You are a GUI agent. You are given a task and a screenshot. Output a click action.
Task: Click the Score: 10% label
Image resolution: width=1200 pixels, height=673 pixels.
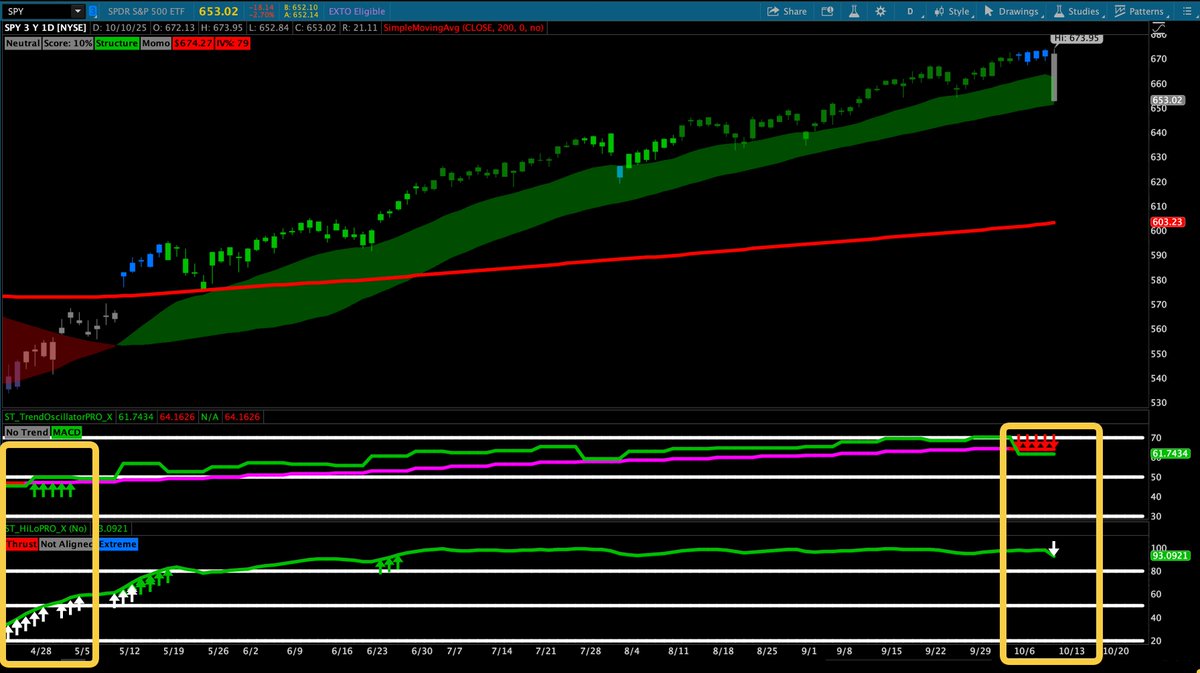[x=68, y=44]
